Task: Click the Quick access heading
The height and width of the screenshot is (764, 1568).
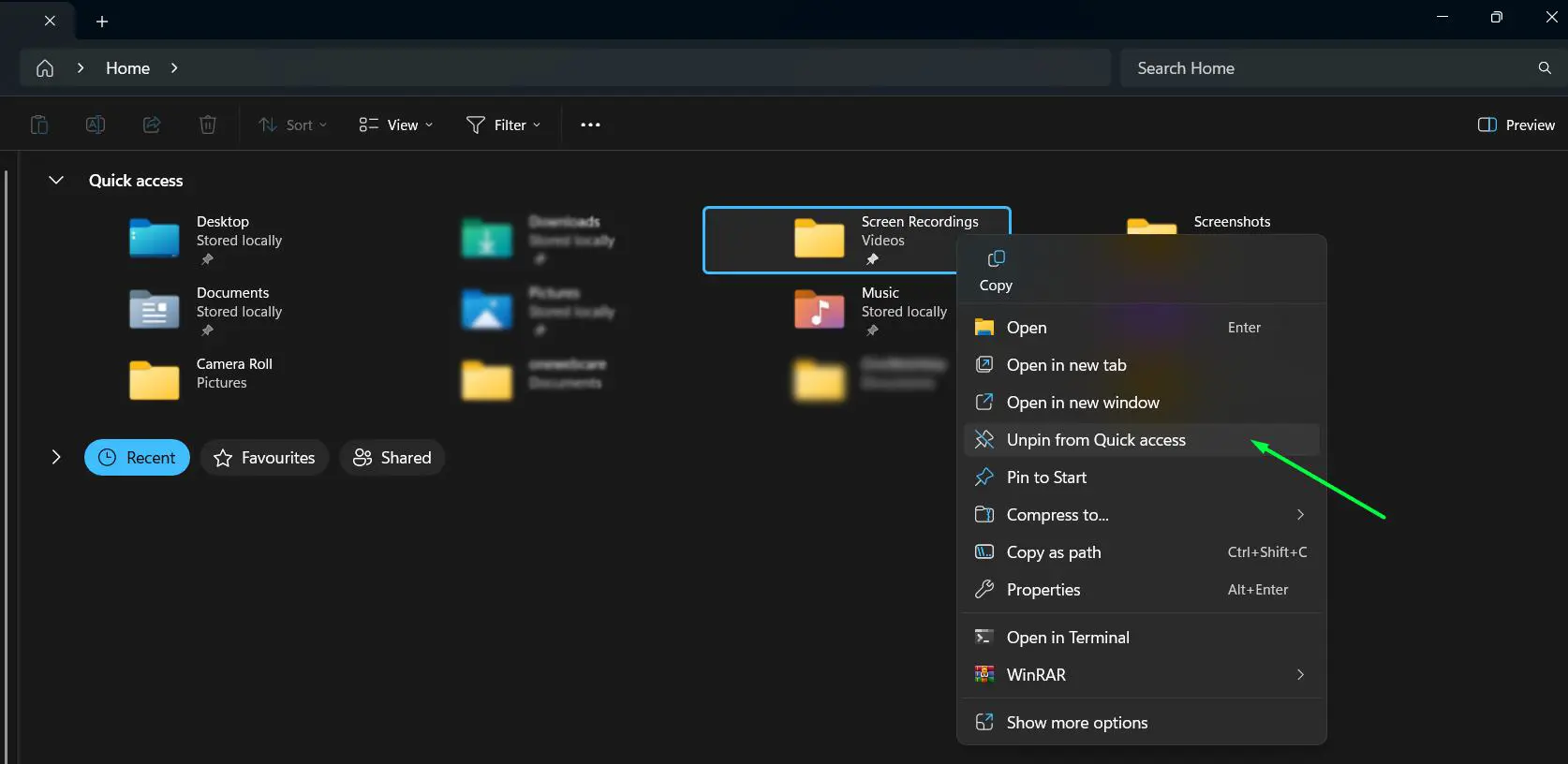Action: pos(136,181)
